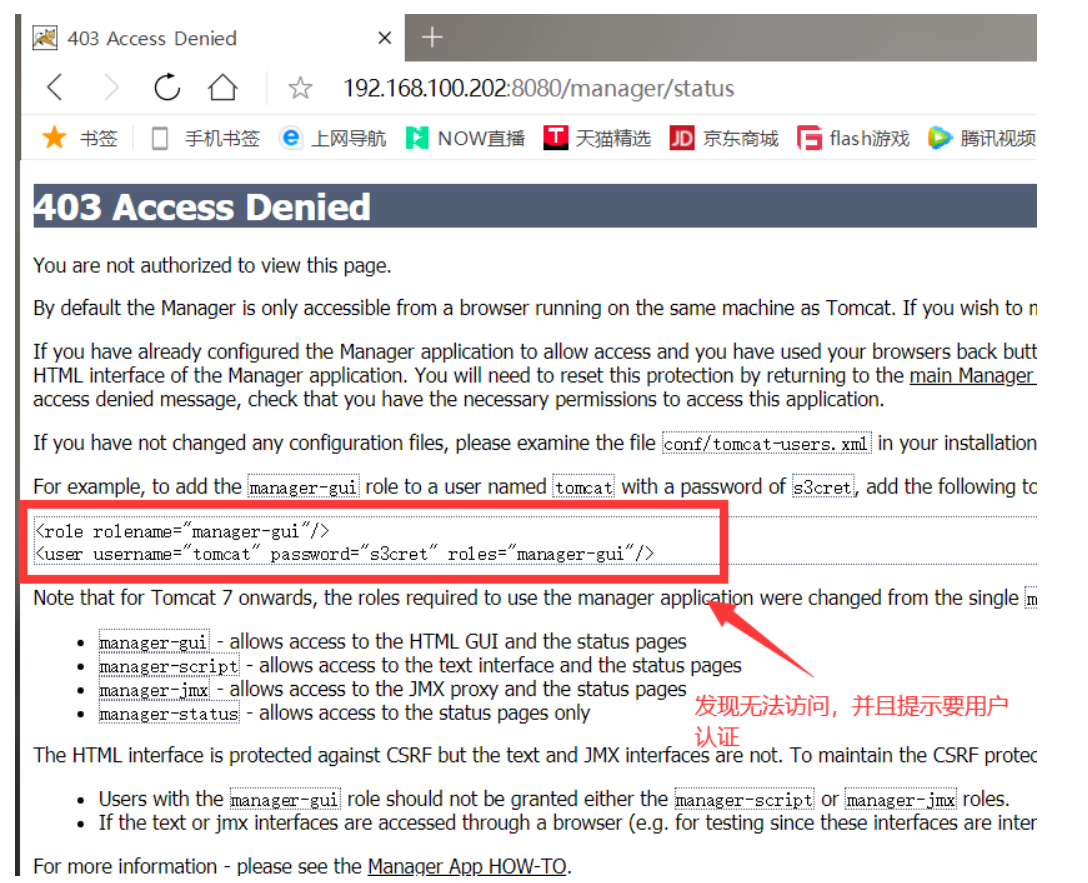Click the manager-status bullet item
This screenshot has width=1088, height=883.
tap(344, 713)
